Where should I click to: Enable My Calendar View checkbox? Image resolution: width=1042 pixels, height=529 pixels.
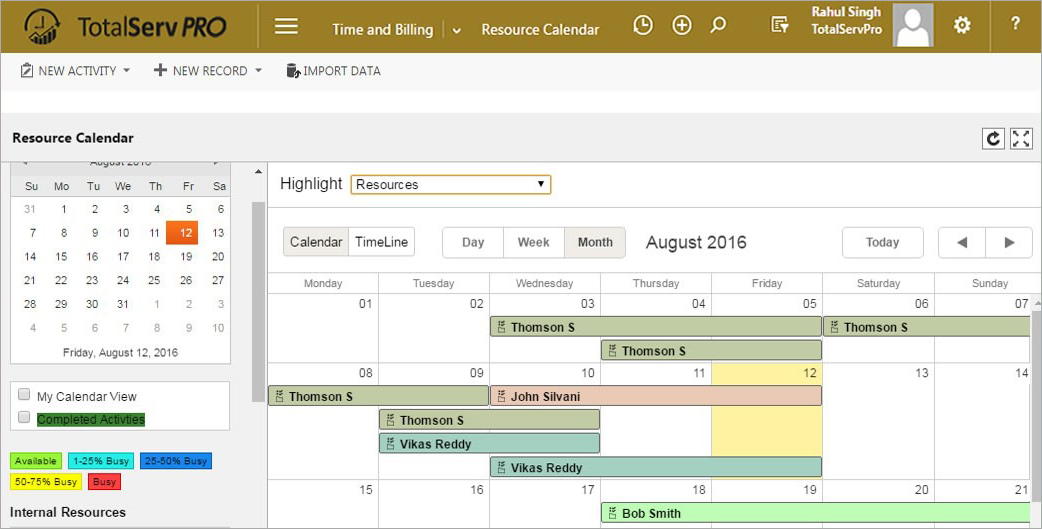pos(24,395)
